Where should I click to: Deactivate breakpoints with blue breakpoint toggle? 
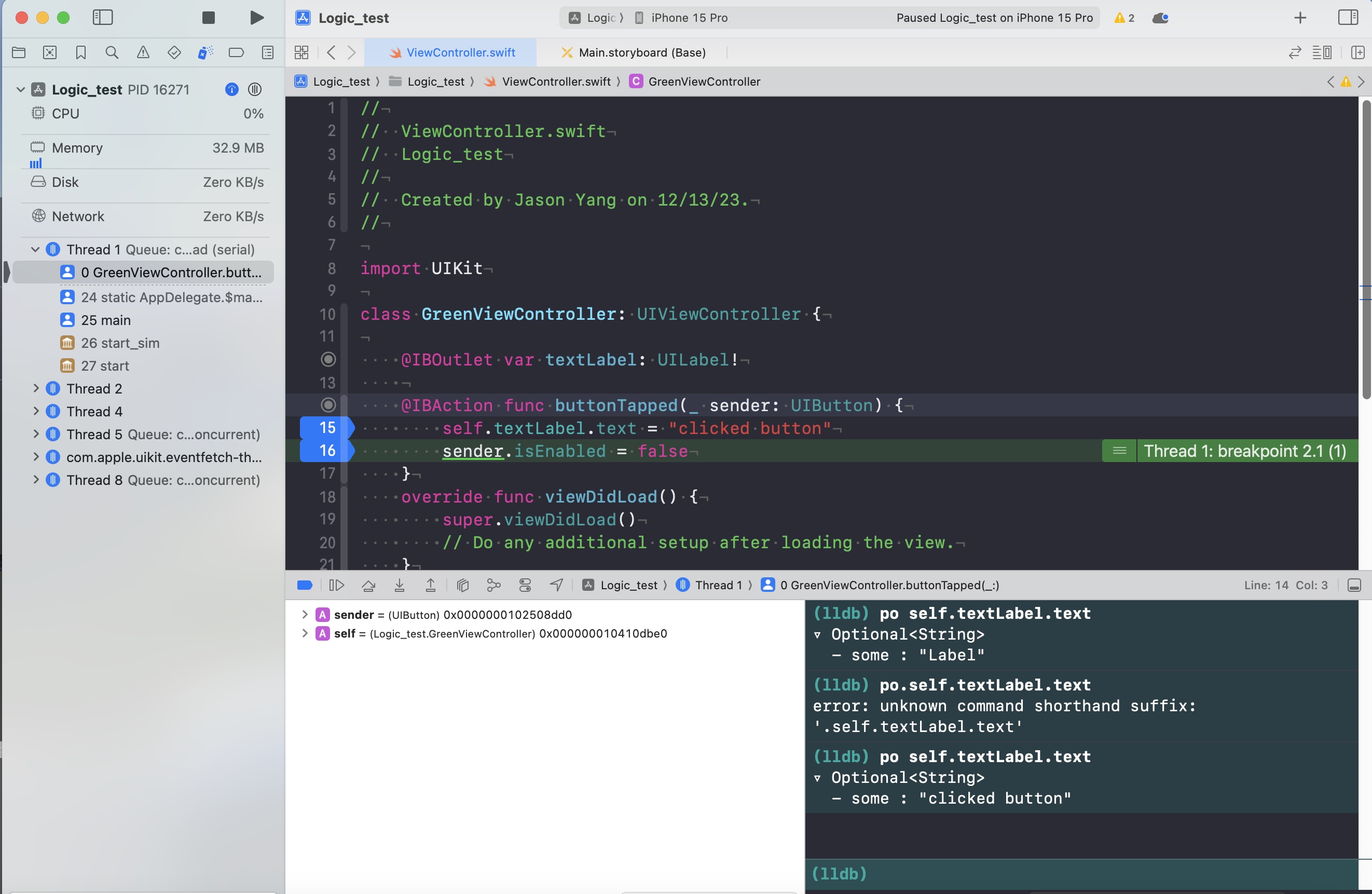[305, 586]
